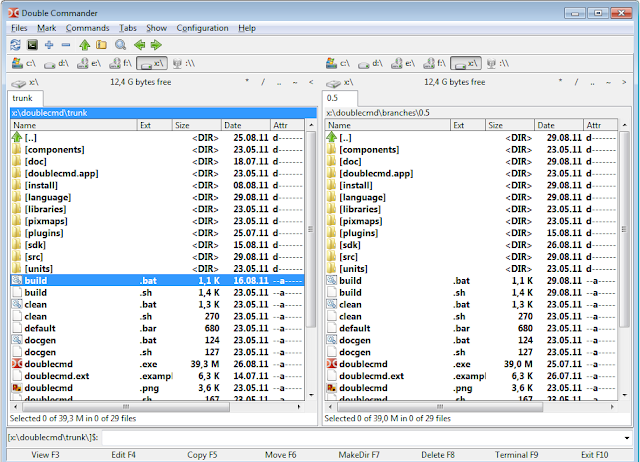Click Copy F5 button

click(x=202, y=455)
